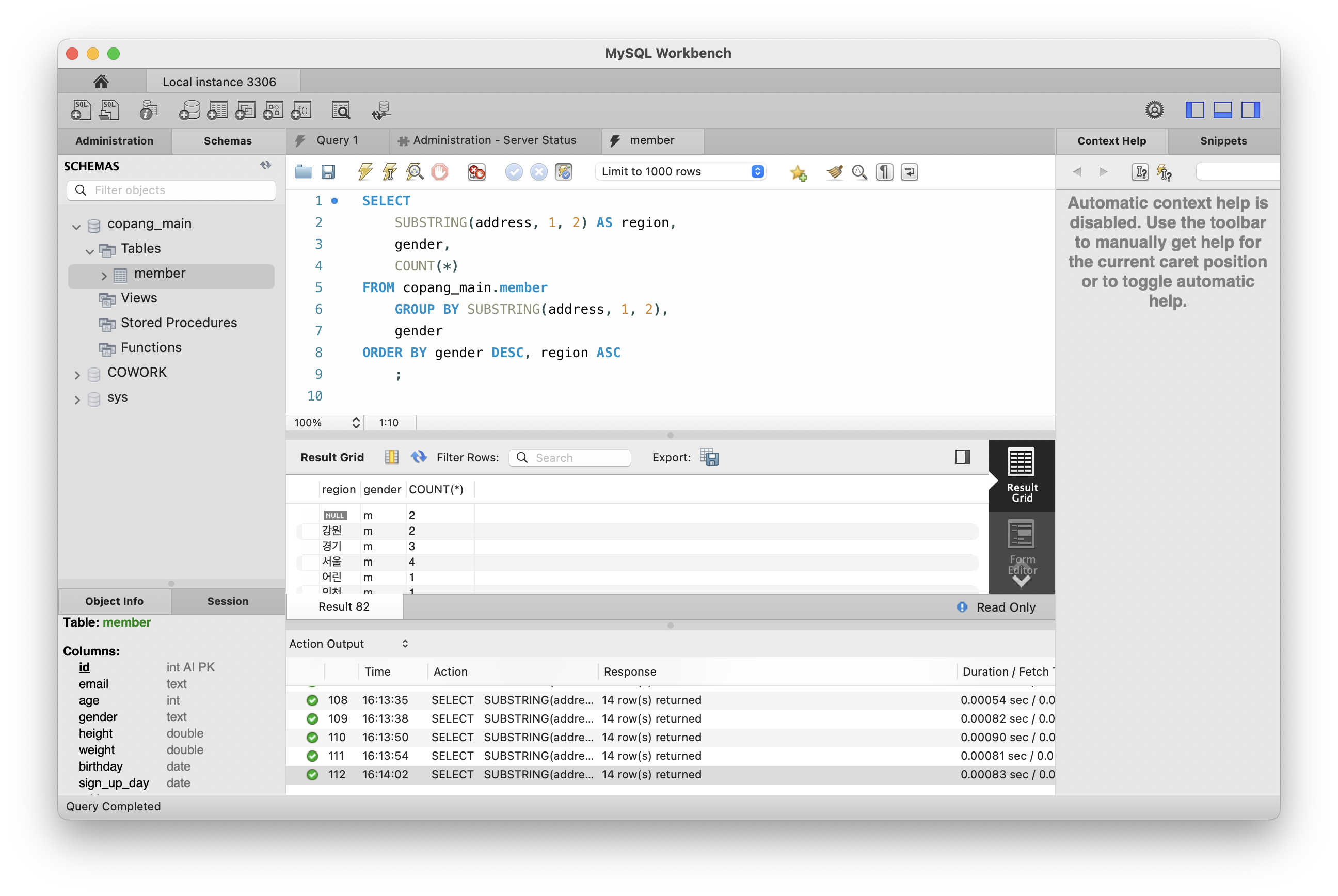Execute the query with lightning icon
1338x896 pixels.
coord(364,171)
